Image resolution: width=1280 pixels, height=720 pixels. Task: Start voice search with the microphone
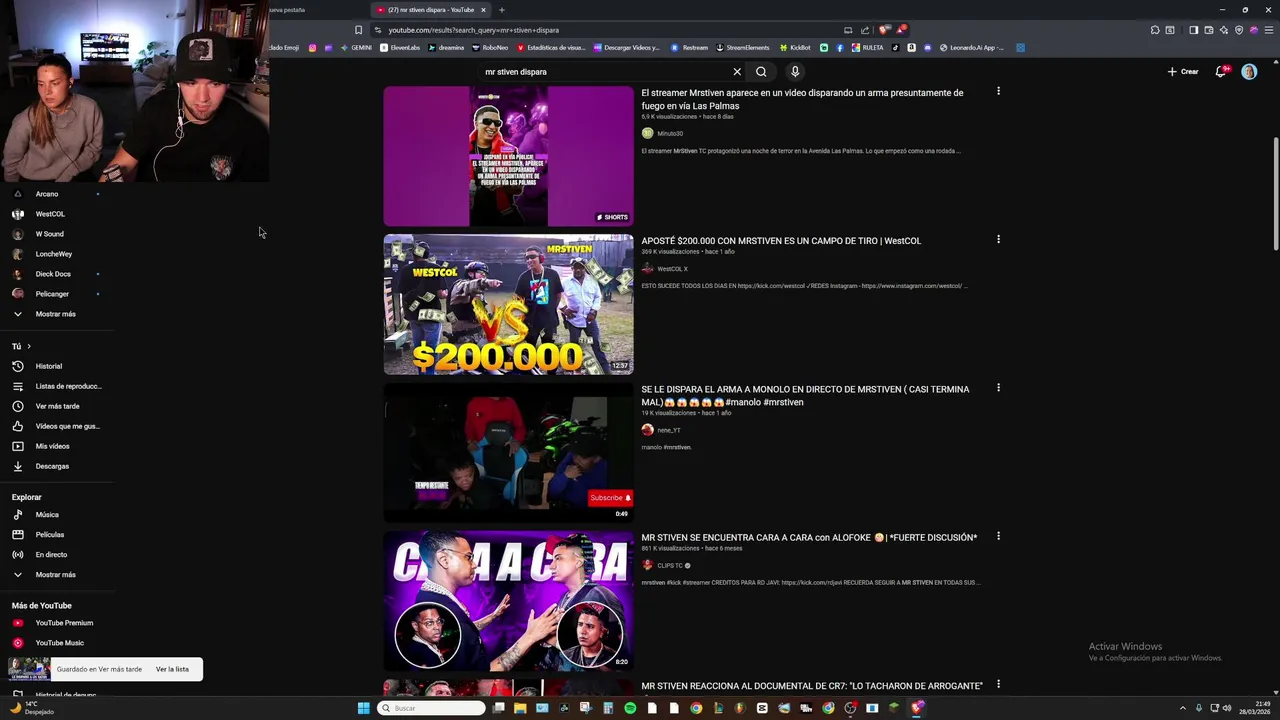tap(795, 72)
